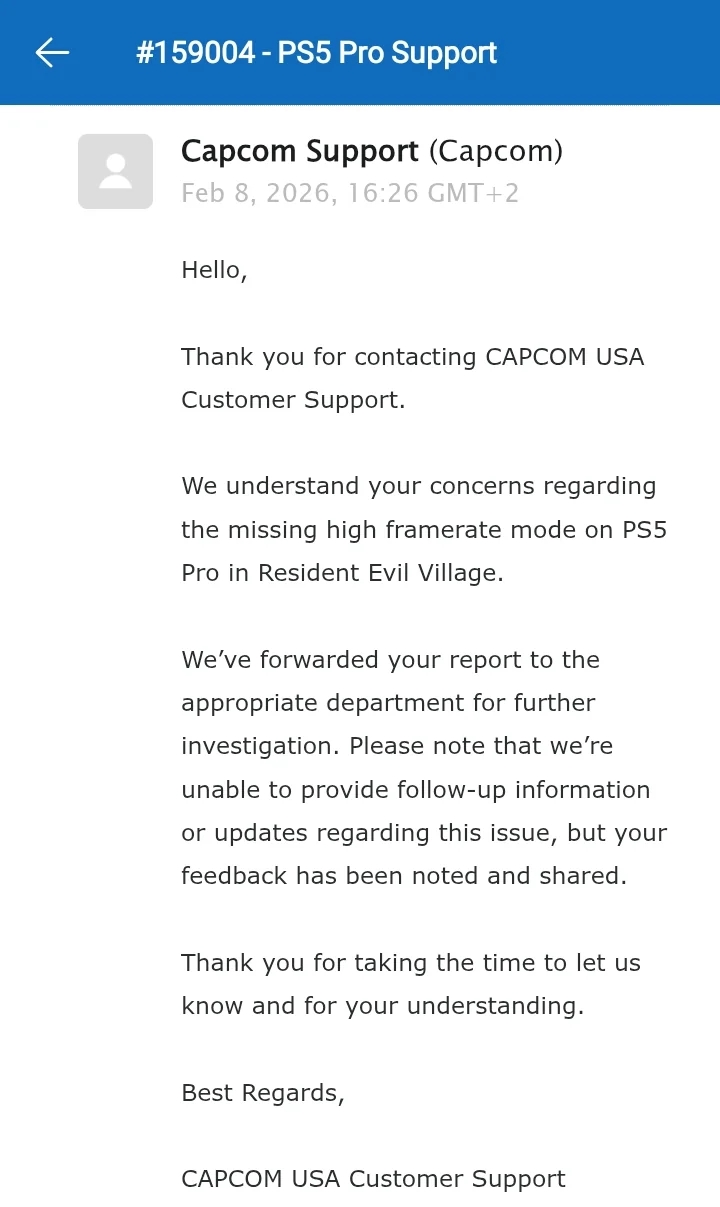Select the Best Regards closing line
This screenshot has width=720, height=1207.
click(x=262, y=1092)
